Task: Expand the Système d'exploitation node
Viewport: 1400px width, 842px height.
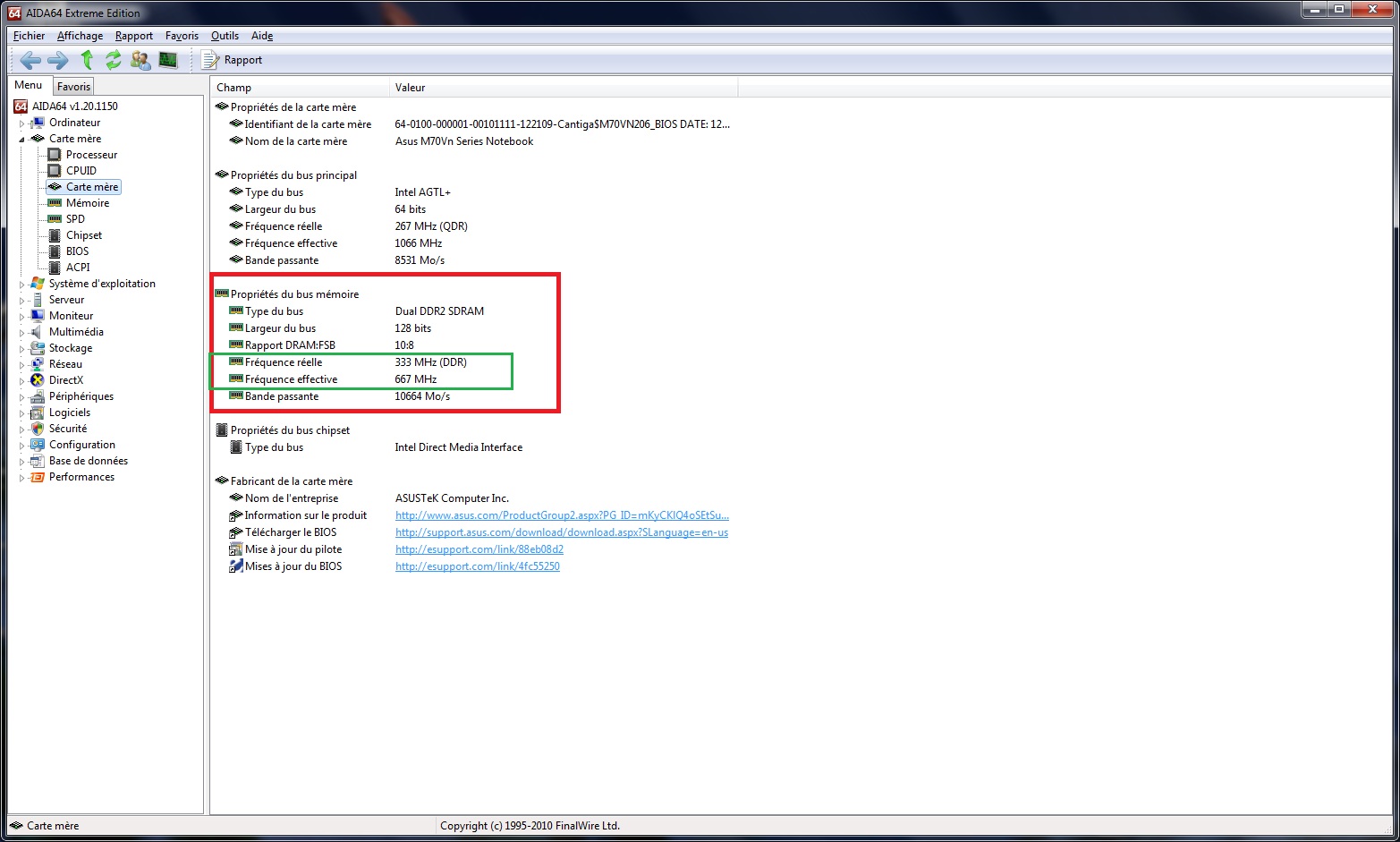Action: coord(22,285)
